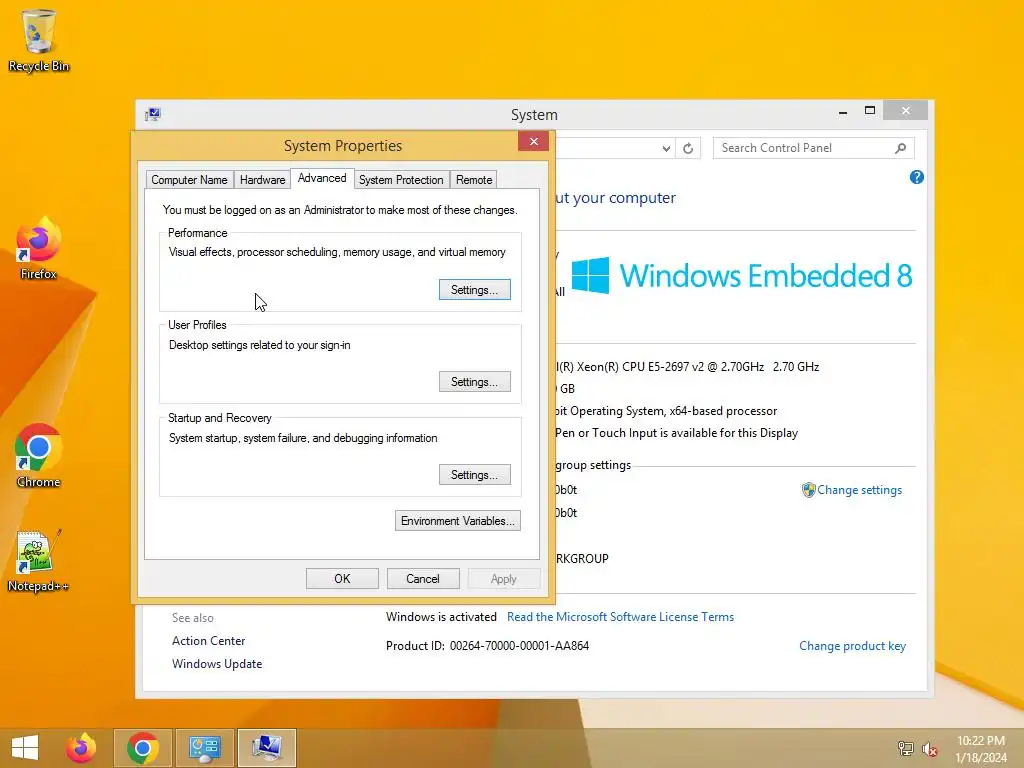Confirm System Properties with OK
Image resolution: width=1024 pixels, height=768 pixels.
click(x=342, y=579)
